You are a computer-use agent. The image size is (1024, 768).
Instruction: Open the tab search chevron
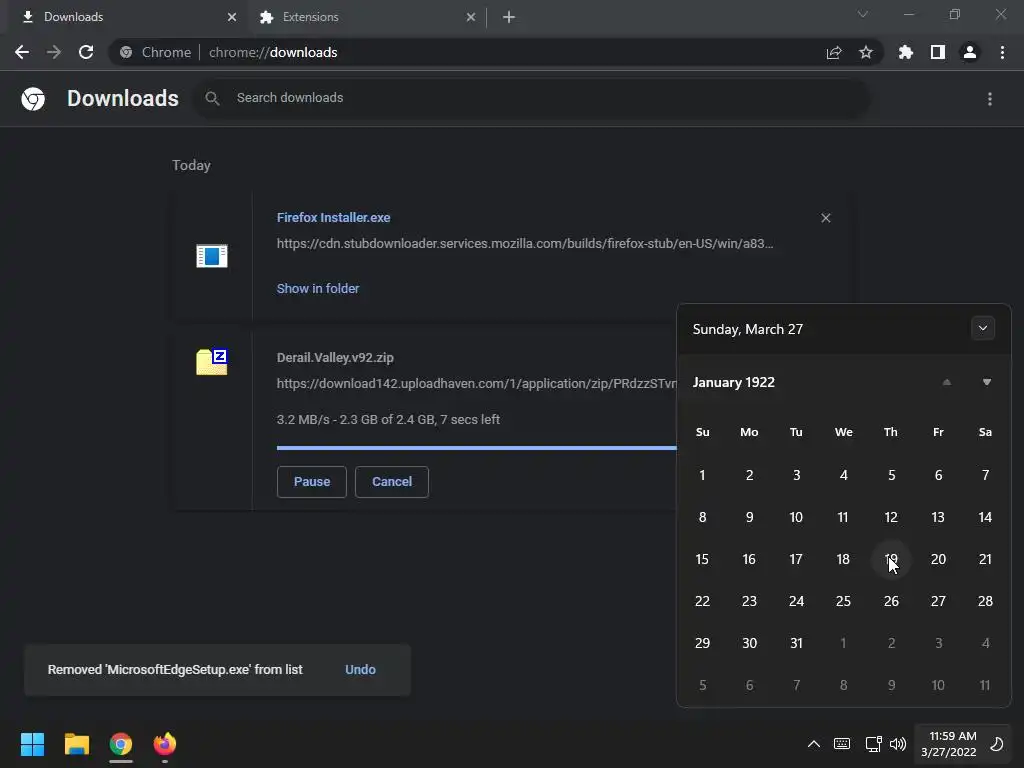coord(863,14)
